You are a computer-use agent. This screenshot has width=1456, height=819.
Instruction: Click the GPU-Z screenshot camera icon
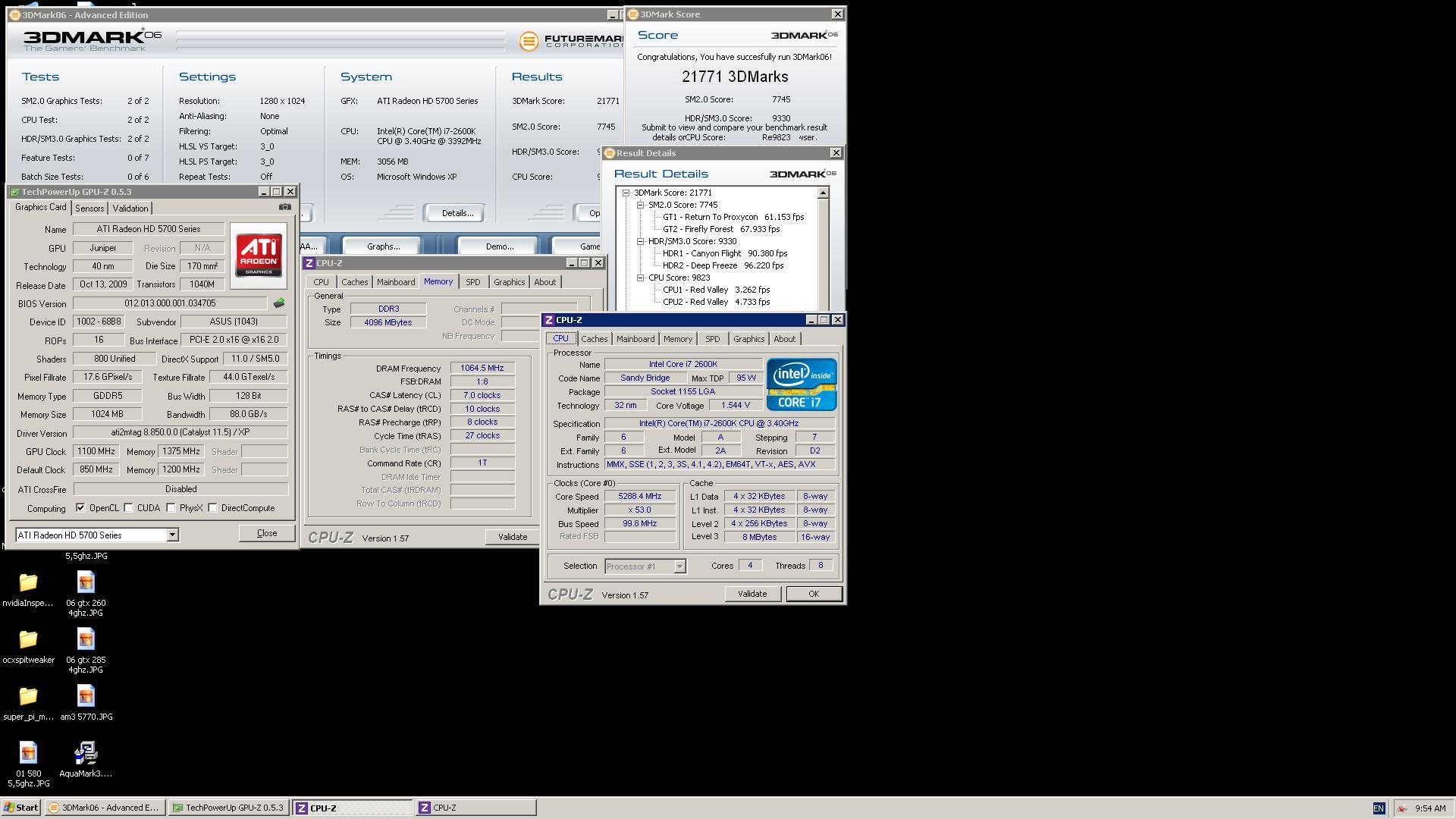coord(285,207)
